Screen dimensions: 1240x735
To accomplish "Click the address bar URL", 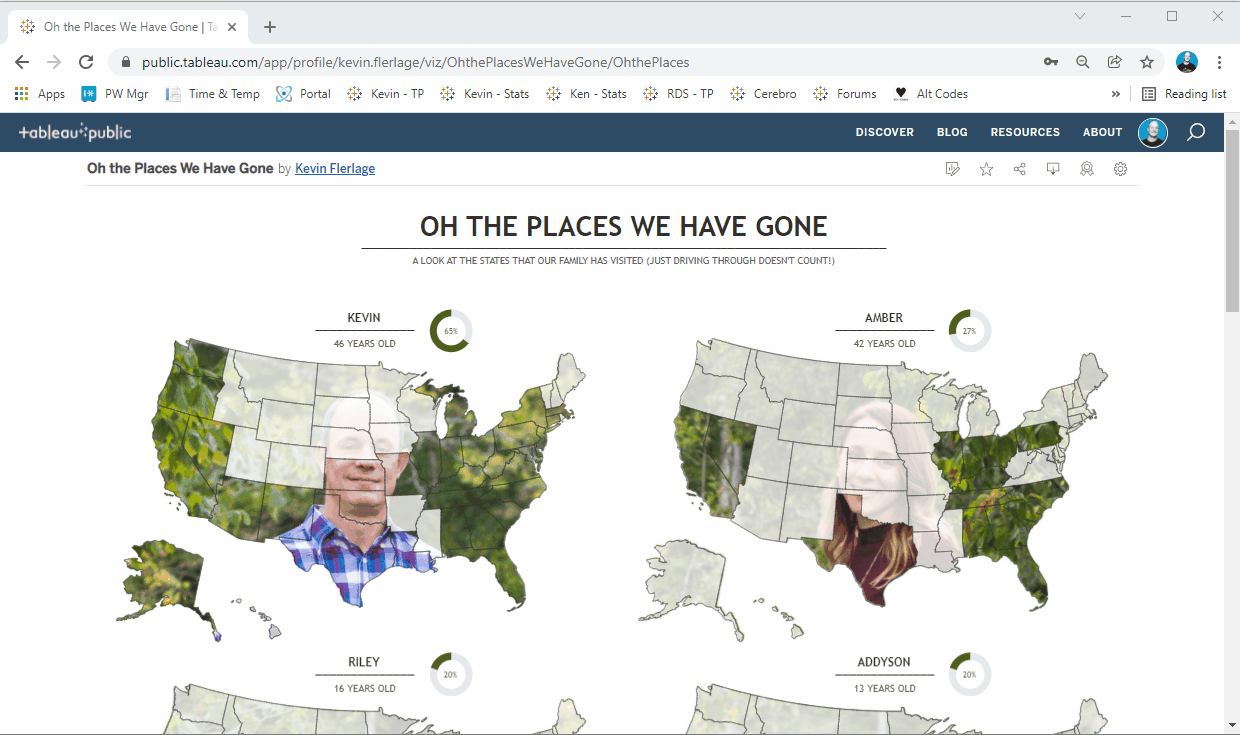I will (x=415, y=62).
